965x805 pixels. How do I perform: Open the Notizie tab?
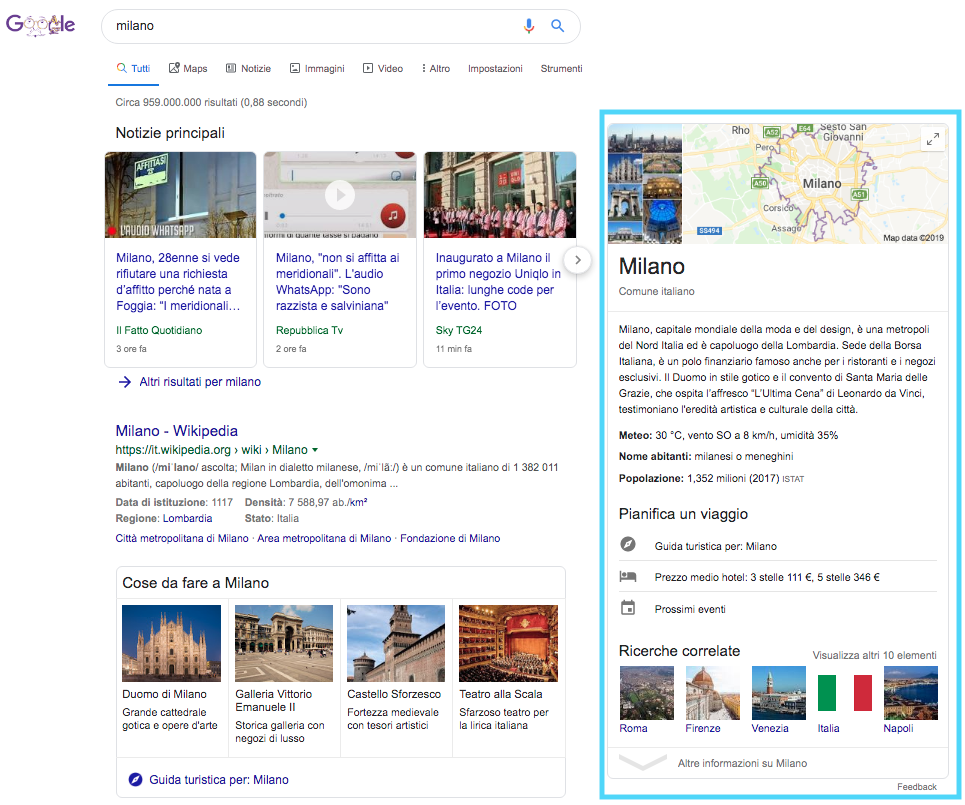click(248, 68)
